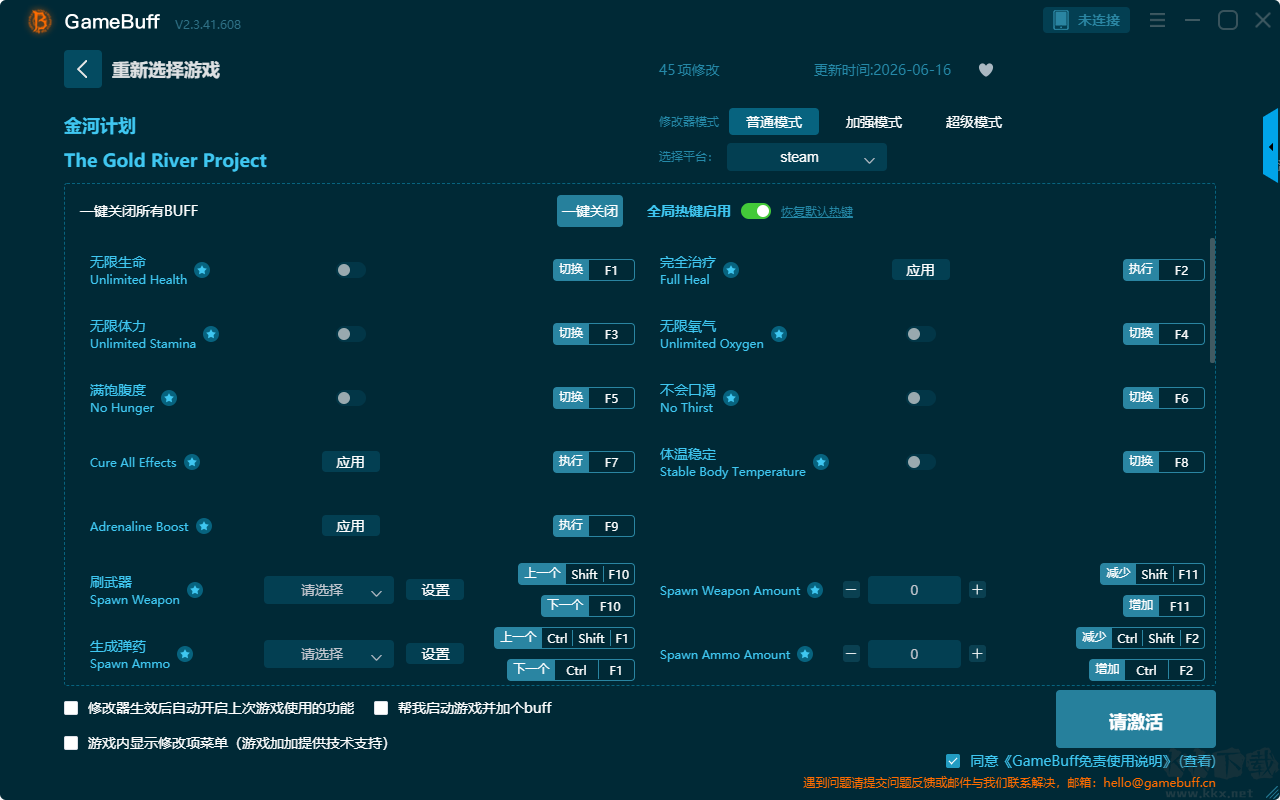Switch to 加强模式 tab
The width and height of the screenshot is (1280, 800).
(x=874, y=122)
